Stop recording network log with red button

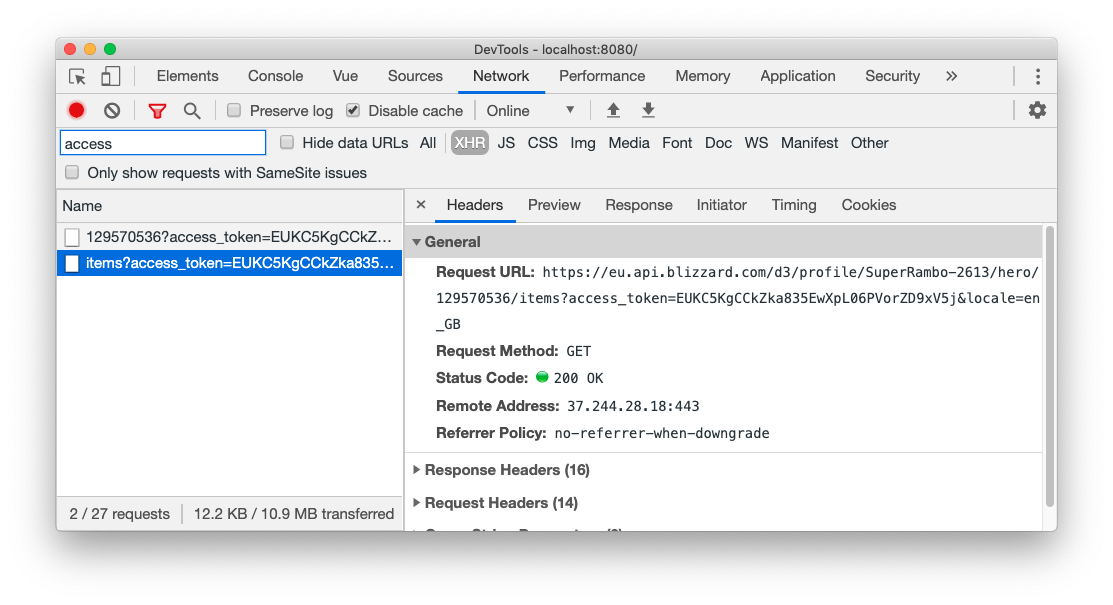[77, 111]
